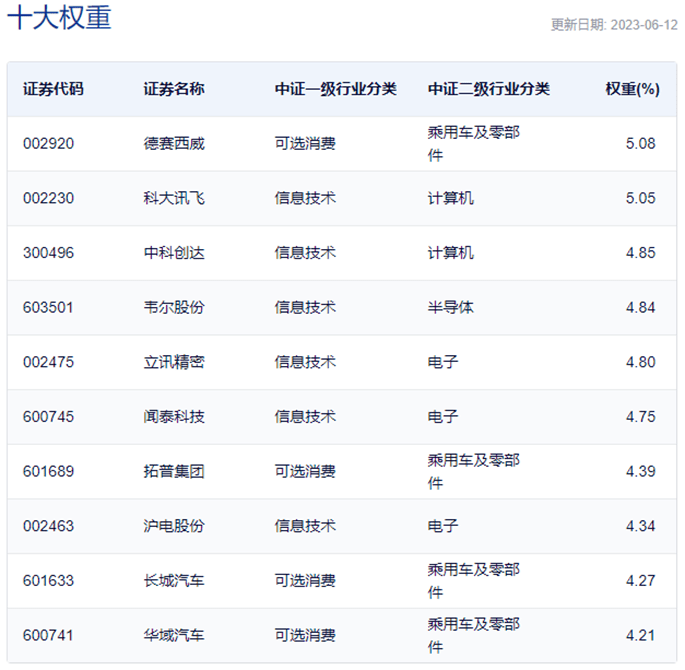
Task: Click the 十大权重 heading
Action: point(59,18)
